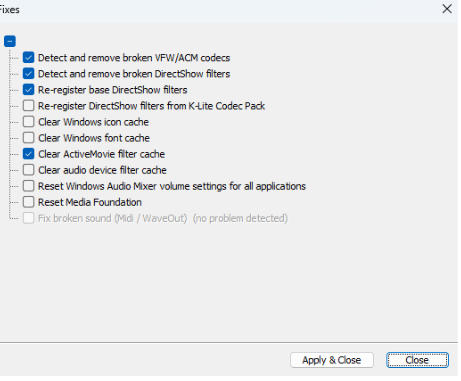Viewport: 461px width, 381px height.
Task: Enable Clear Windows font cache checkbox
Action: (x=28, y=138)
